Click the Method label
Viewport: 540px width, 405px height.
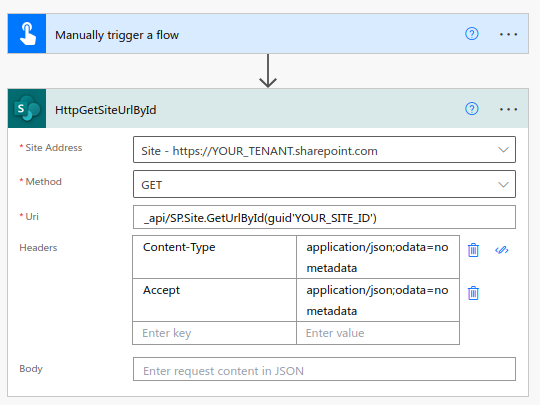pos(43,181)
